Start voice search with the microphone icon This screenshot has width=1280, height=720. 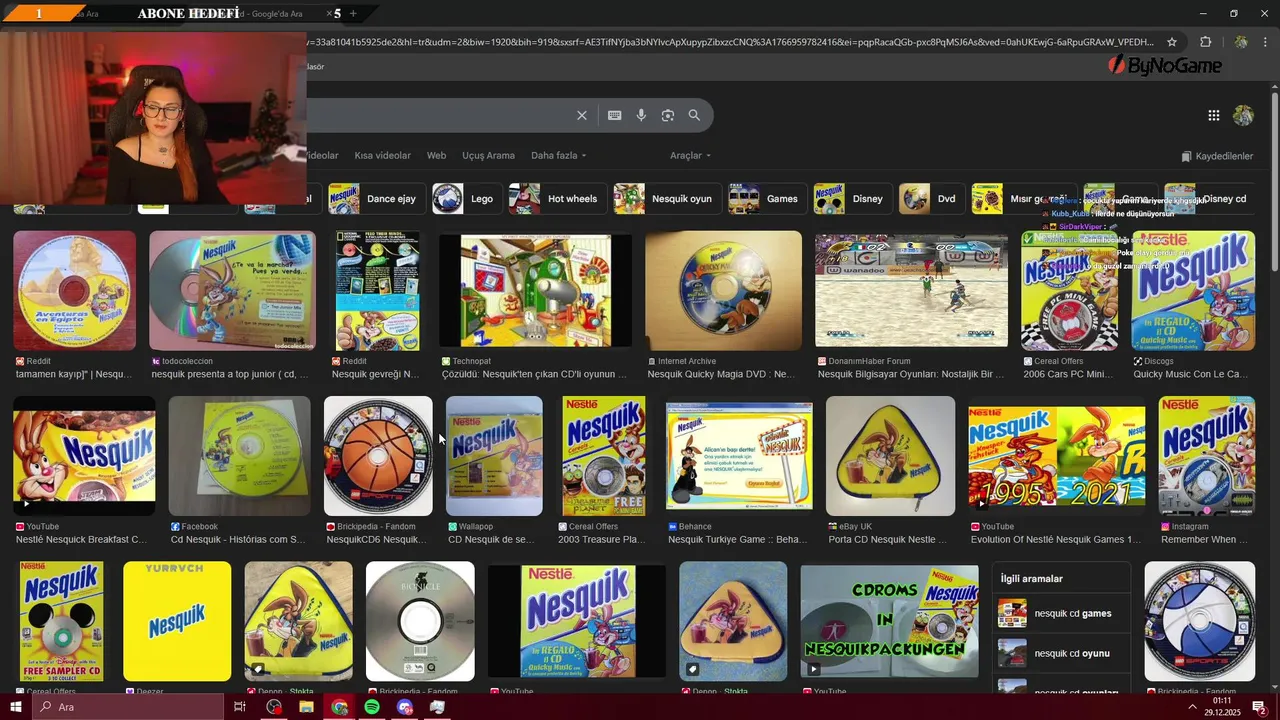(641, 115)
